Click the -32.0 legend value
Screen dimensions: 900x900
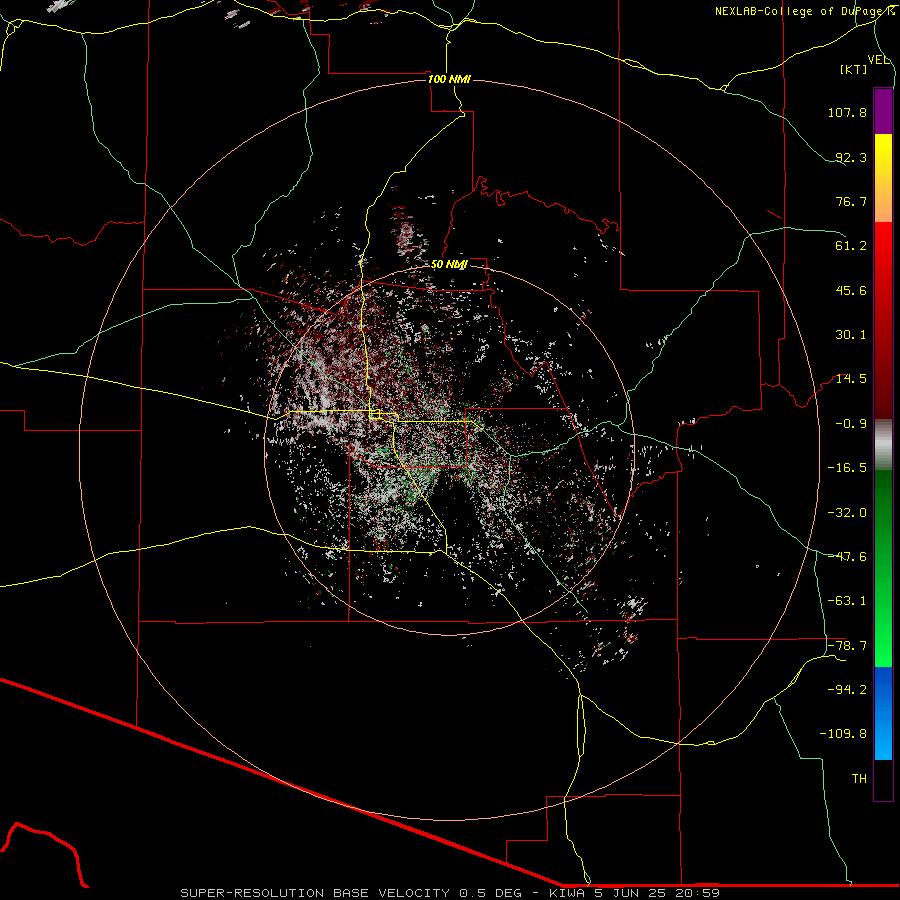point(847,513)
